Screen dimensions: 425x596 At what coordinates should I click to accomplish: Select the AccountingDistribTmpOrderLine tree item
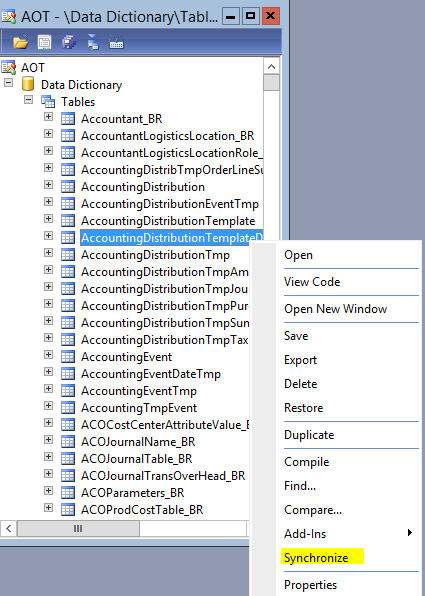click(172, 170)
